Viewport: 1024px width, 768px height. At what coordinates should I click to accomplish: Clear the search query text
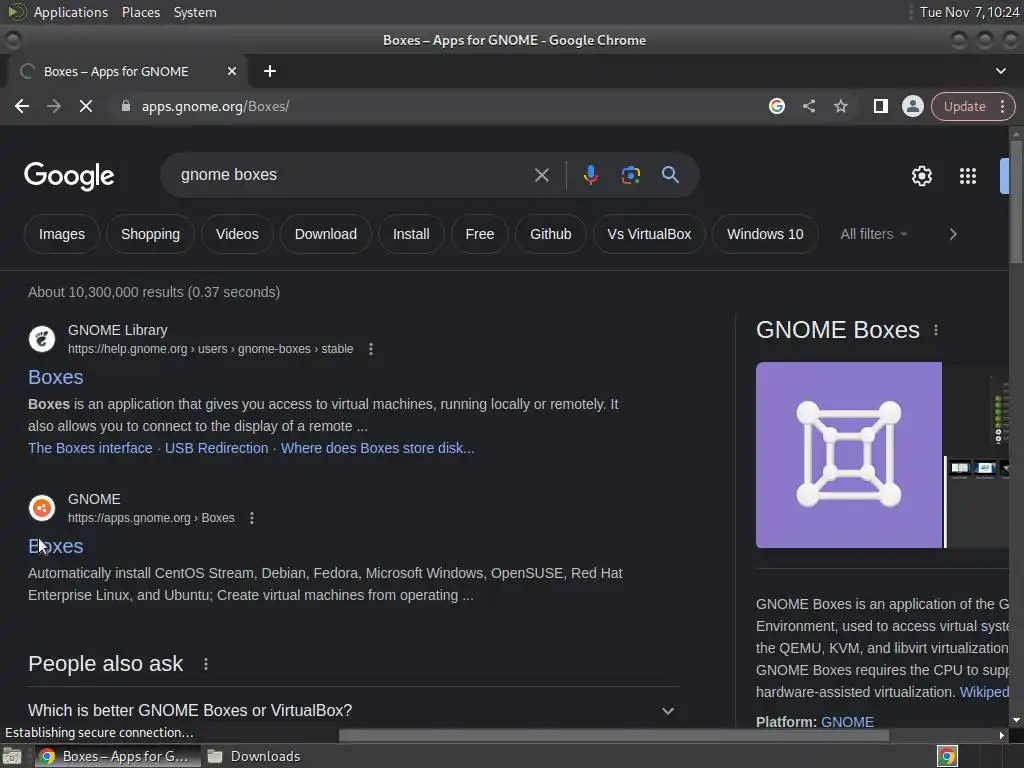[x=541, y=175]
